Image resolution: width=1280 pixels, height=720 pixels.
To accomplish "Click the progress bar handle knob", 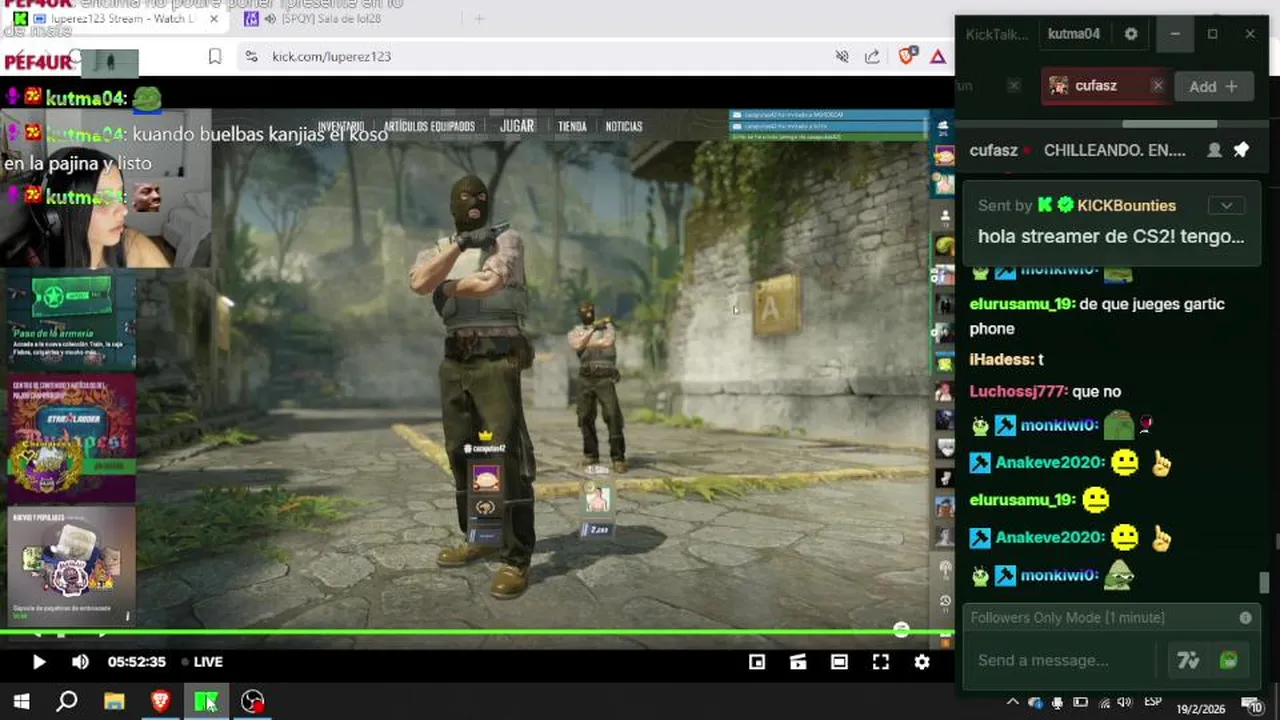I will [x=901, y=630].
